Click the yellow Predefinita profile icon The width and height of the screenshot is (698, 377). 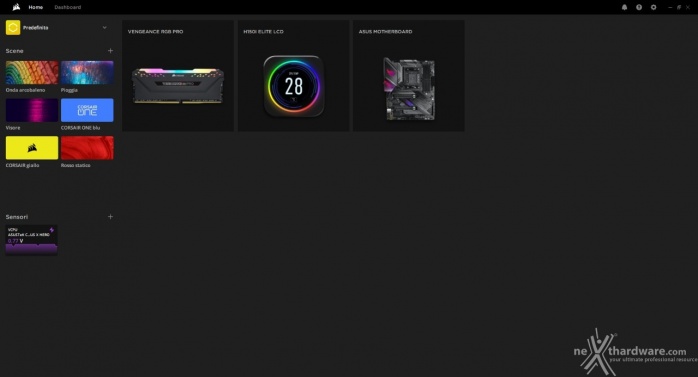[13, 28]
